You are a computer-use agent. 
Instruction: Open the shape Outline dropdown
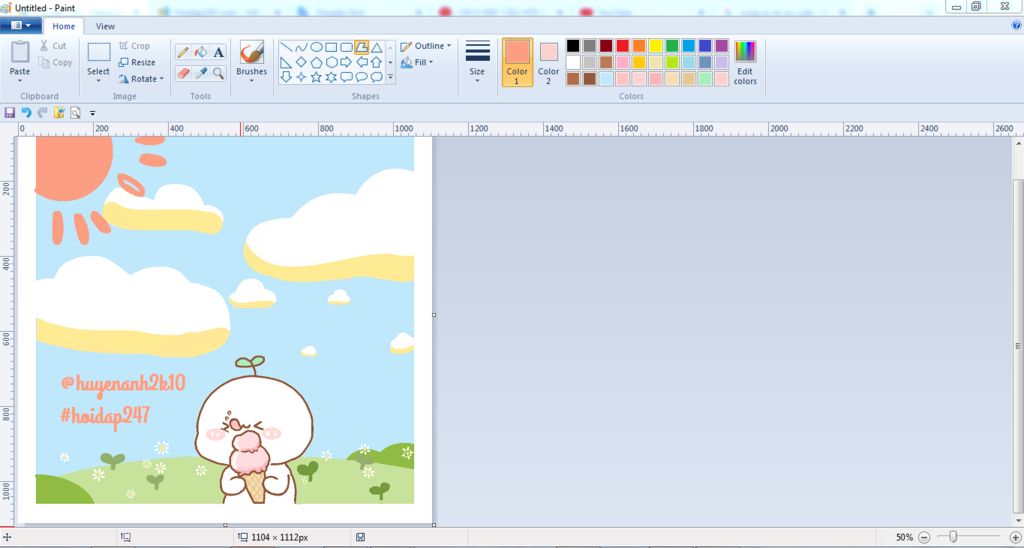point(426,46)
